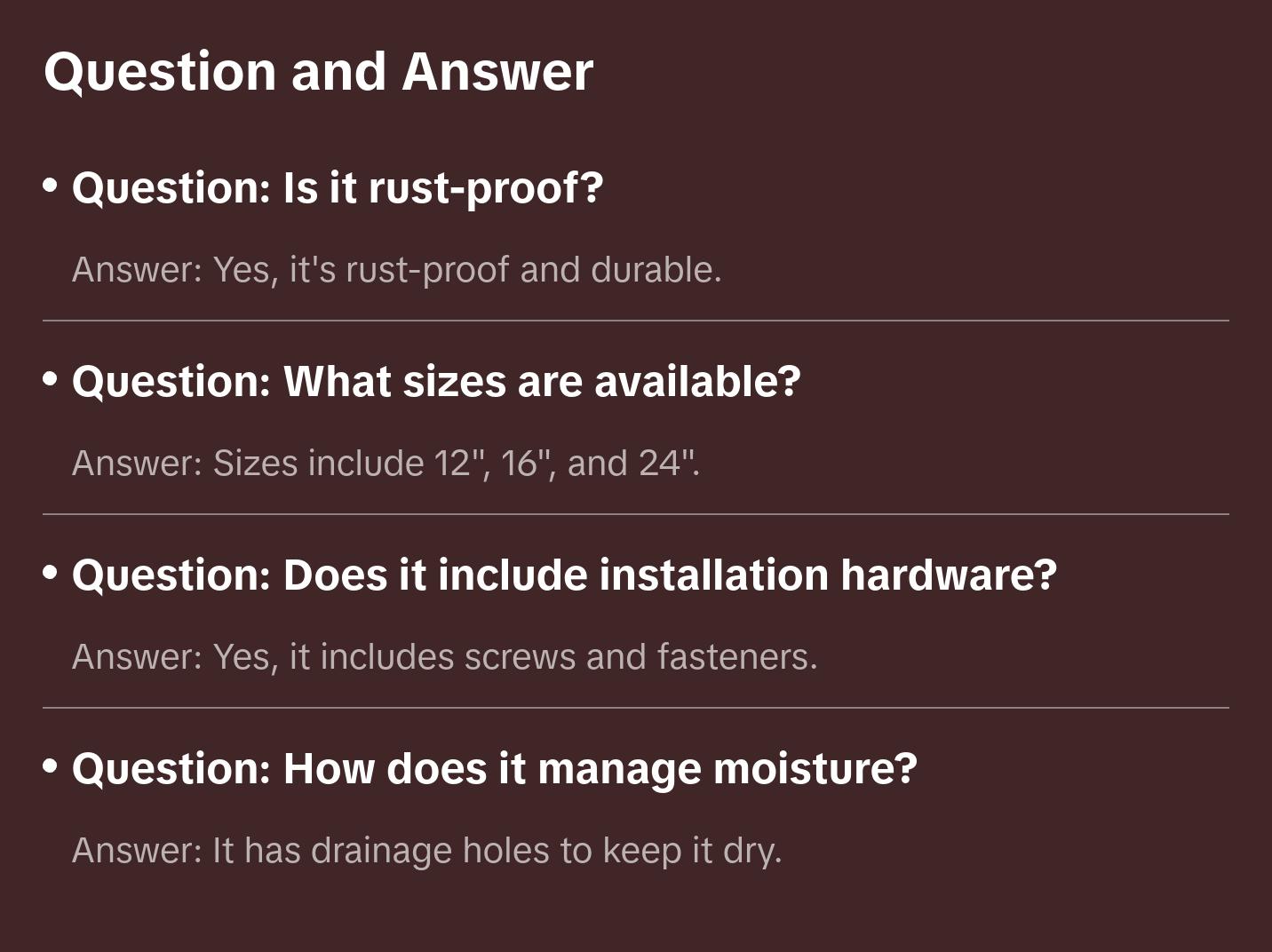Viewport: 1272px width, 952px height.
Task: Click the rust-proof and durable answer text
Action: pos(396,270)
